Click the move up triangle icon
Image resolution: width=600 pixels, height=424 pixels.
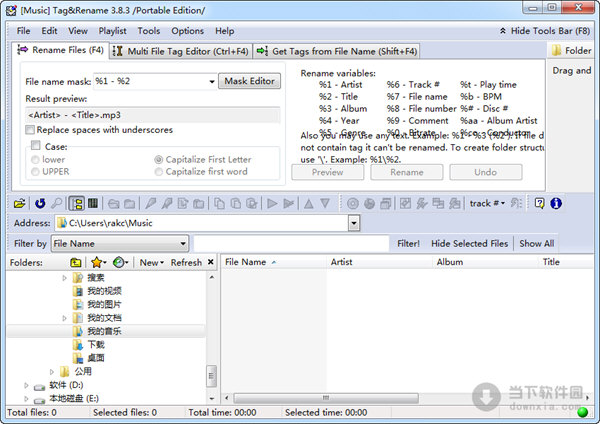point(308,203)
